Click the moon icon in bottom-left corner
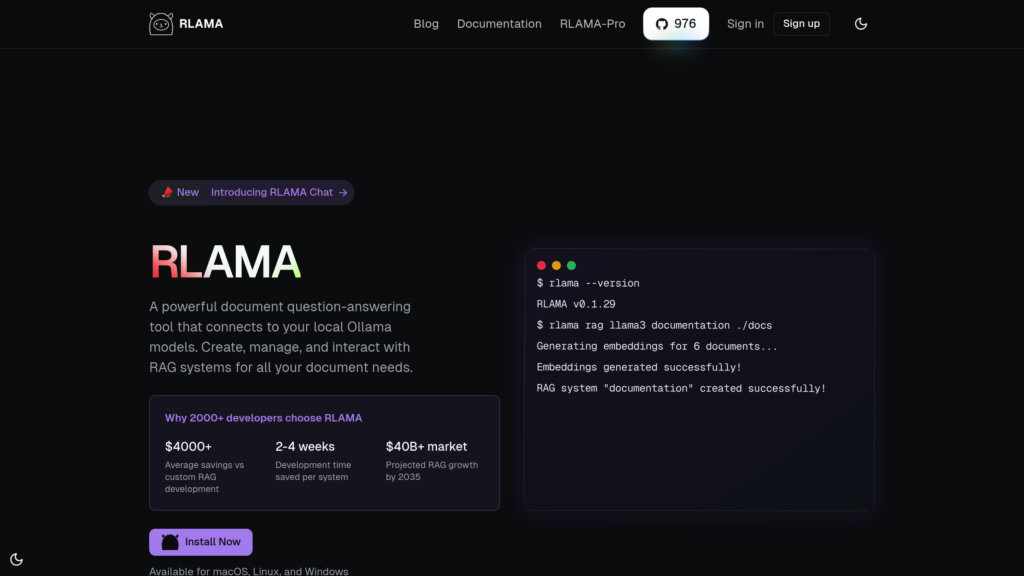This screenshot has width=1024, height=576. tap(16, 559)
